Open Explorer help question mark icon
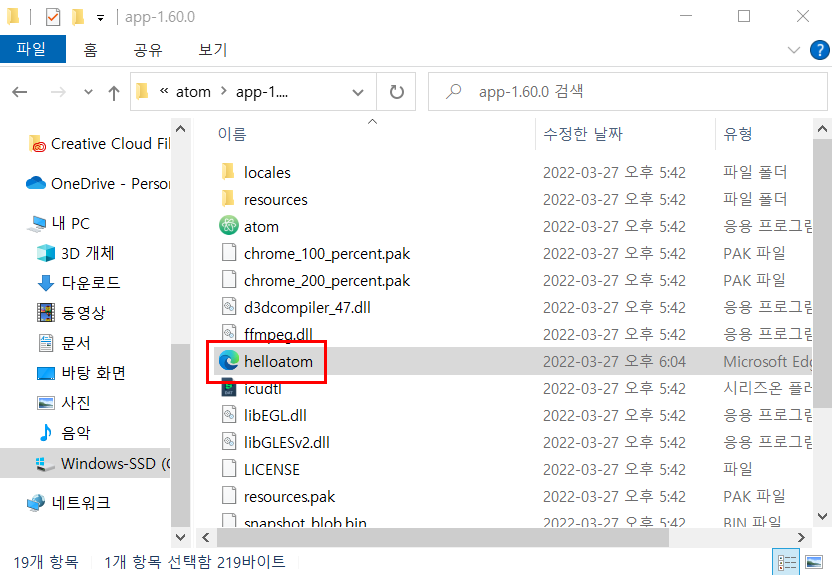The width and height of the screenshot is (832, 575). point(819,50)
